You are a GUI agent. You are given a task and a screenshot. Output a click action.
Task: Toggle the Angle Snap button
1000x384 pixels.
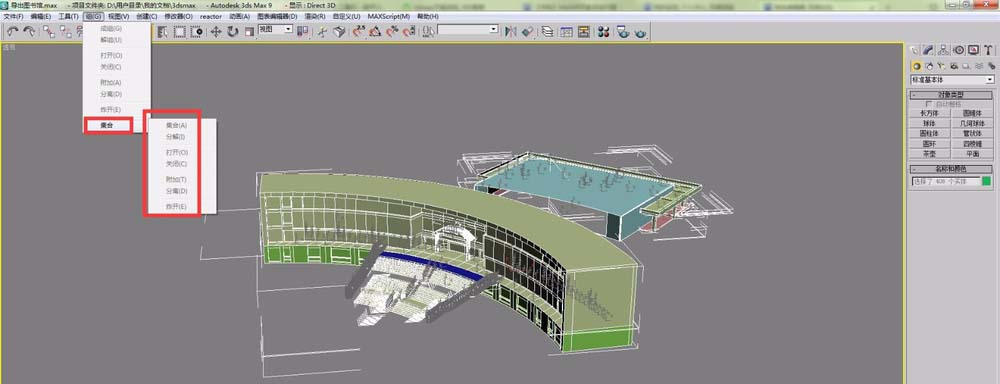[376, 31]
